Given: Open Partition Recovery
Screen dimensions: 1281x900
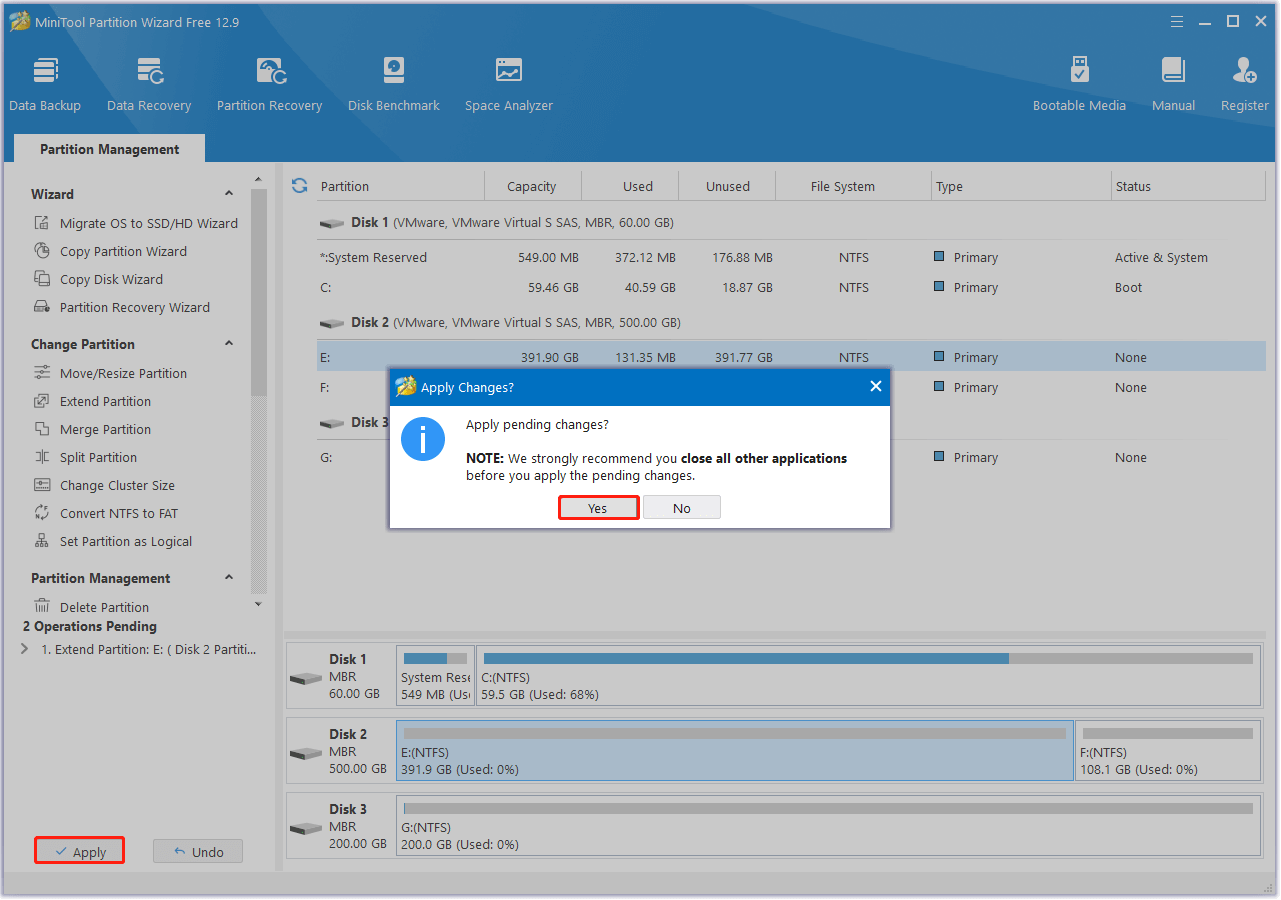Looking at the screenshot, I should pos(269,84).
